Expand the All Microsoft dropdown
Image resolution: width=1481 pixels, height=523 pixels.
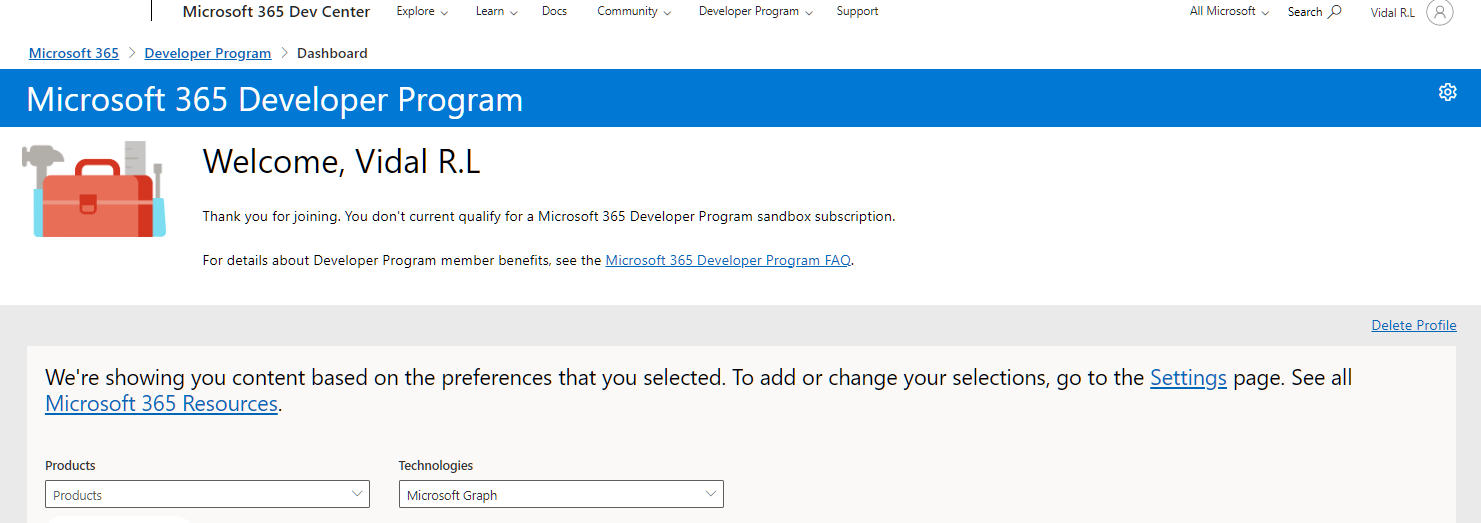pyautogui.click(x=1229, y=12)
